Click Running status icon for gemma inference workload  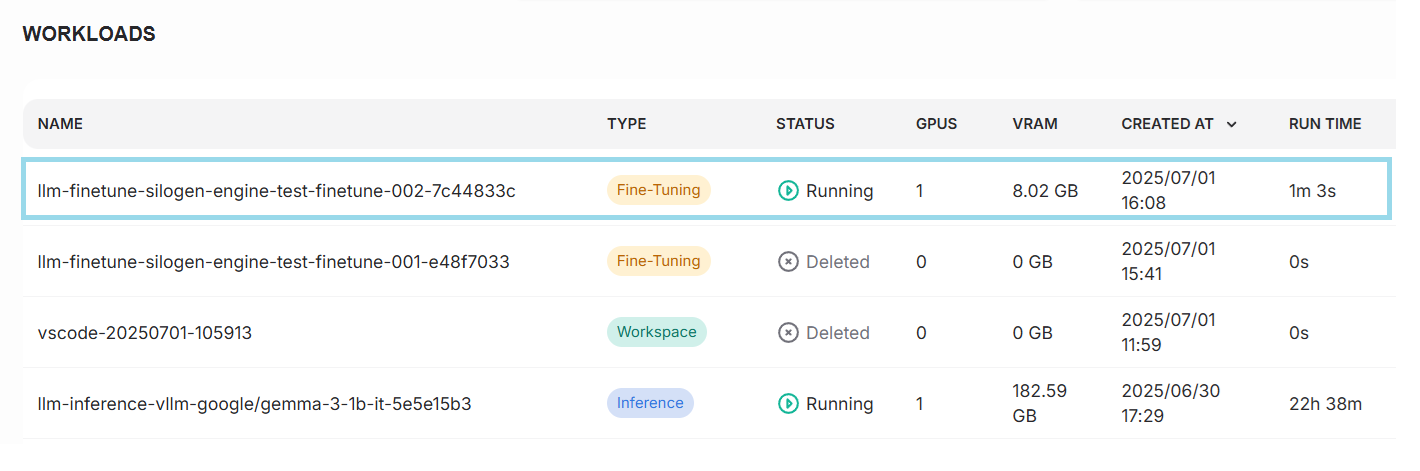tap(788, 404)
